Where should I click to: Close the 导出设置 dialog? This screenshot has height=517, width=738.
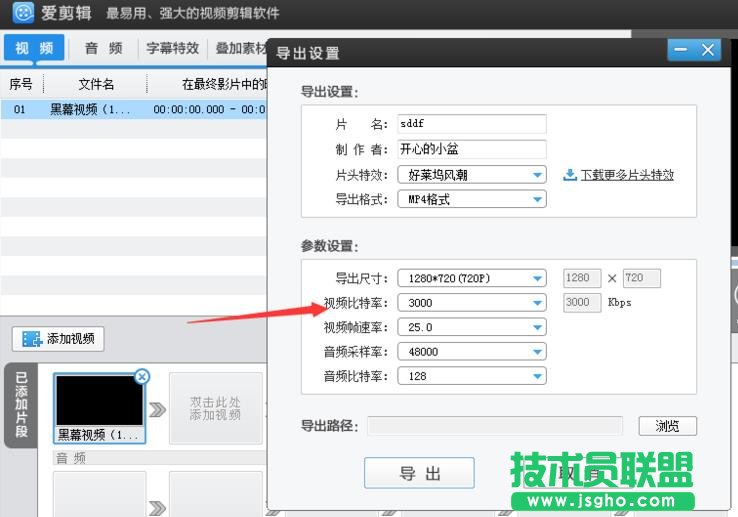707,50
